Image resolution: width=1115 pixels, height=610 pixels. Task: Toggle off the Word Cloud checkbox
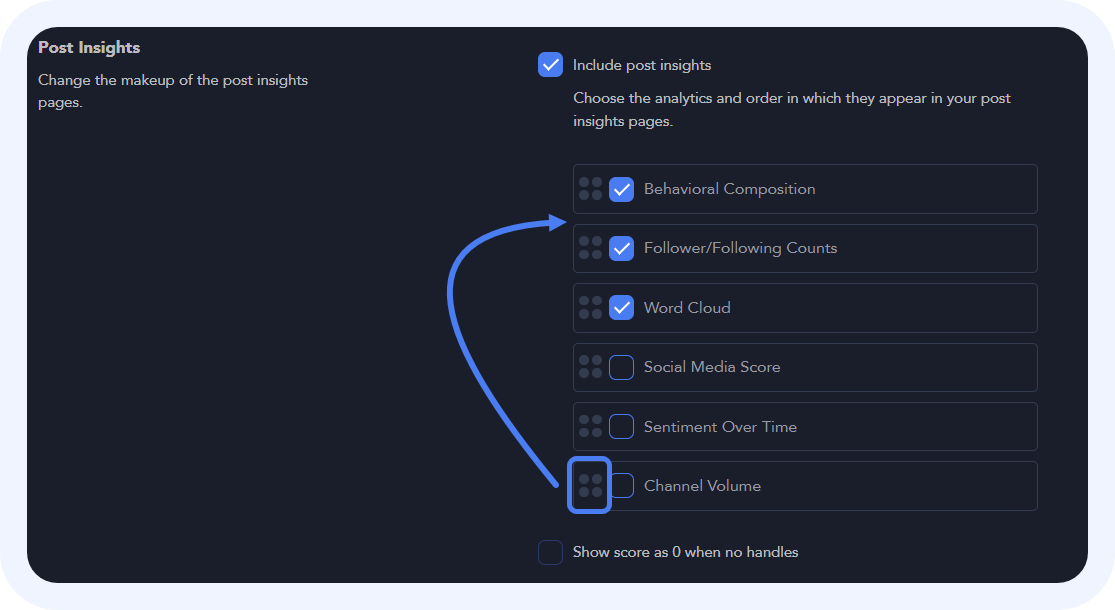click(622, 308)
